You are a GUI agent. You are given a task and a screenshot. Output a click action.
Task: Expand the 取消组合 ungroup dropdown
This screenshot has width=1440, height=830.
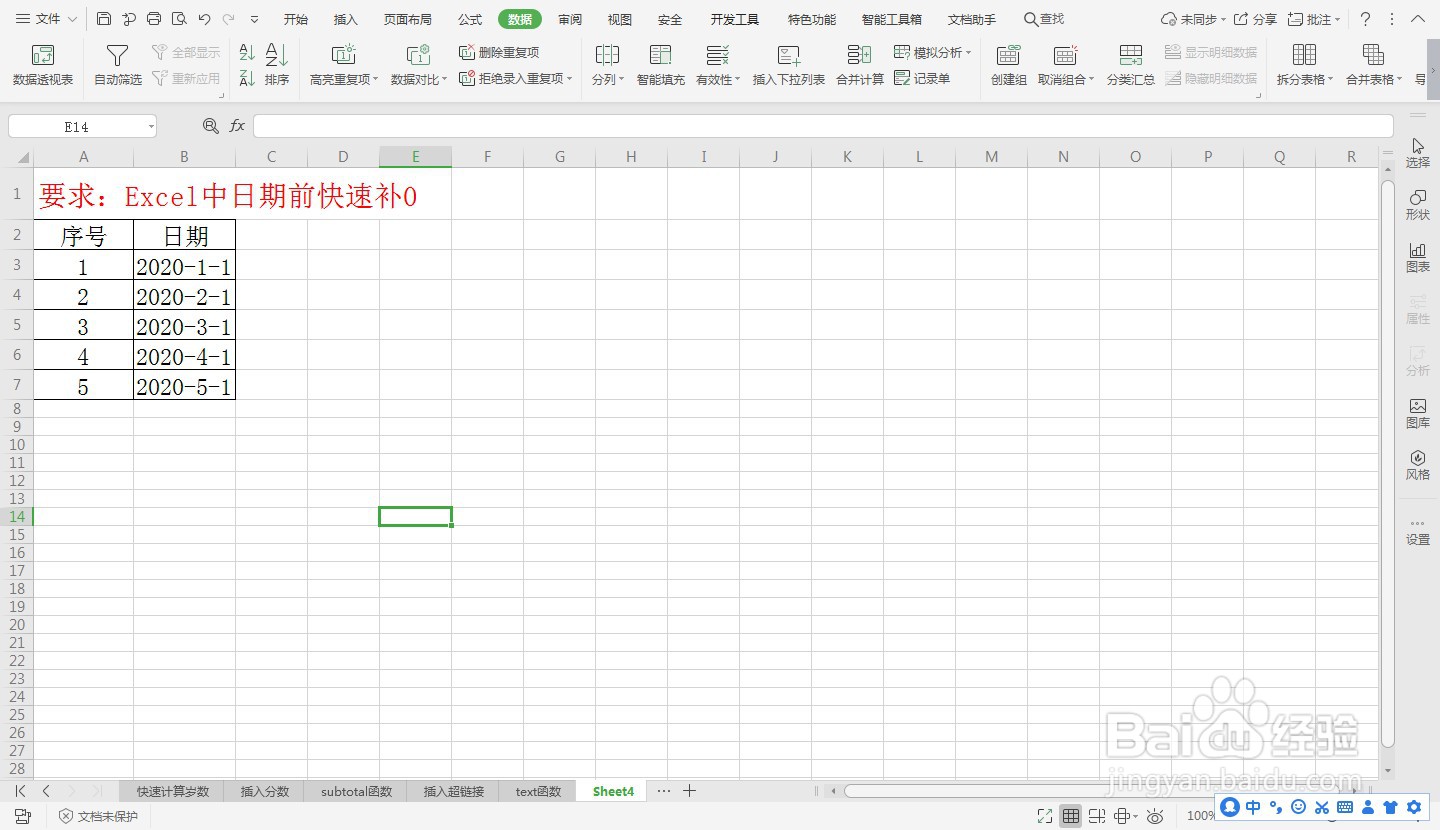(x=1091, y=80)
